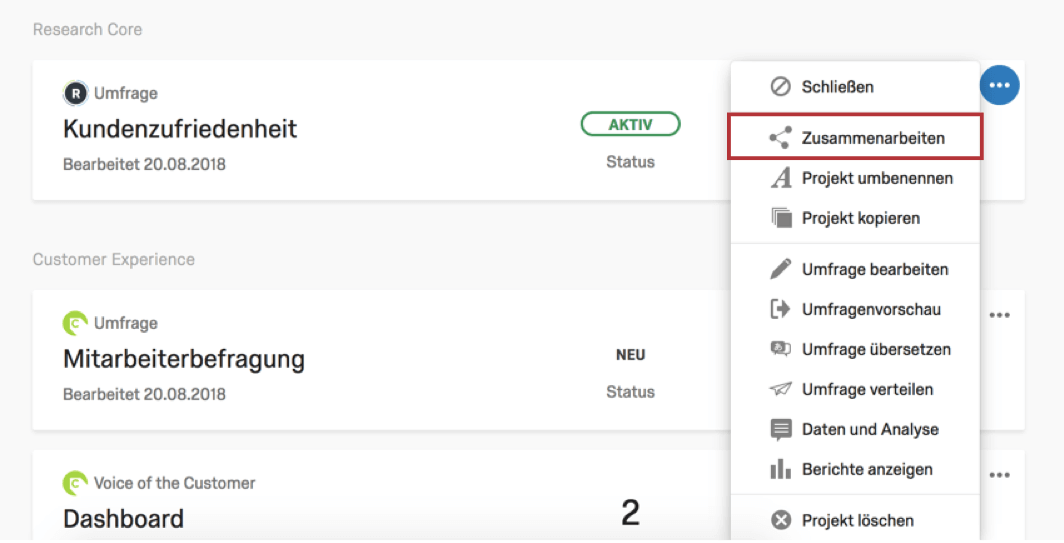Click the paper plane icon for distribution
The height and width of the screenshot is (543, 1064).
[x=780, y=389]
